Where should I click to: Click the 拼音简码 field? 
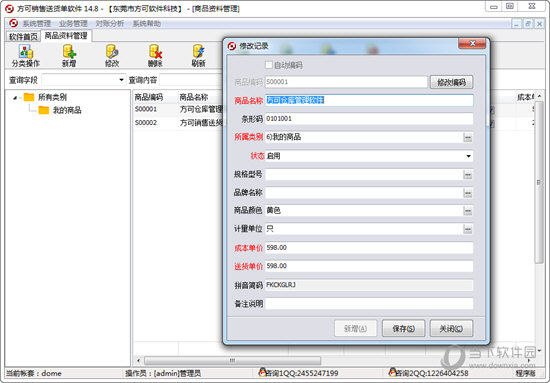click(x=369, y=285)
